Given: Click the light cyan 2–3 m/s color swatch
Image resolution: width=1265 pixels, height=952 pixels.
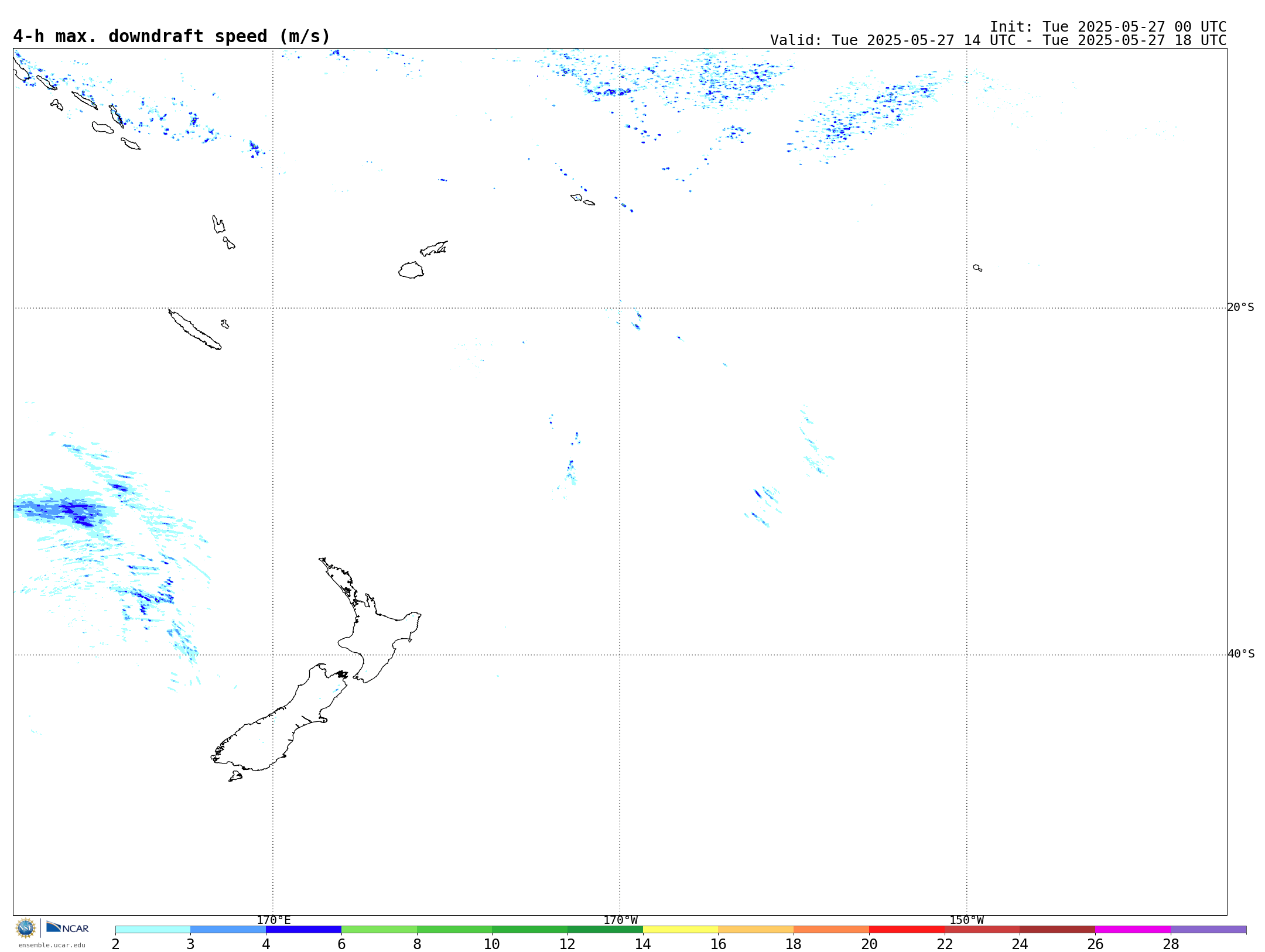Looking at the screenshot, I should 153,929.
